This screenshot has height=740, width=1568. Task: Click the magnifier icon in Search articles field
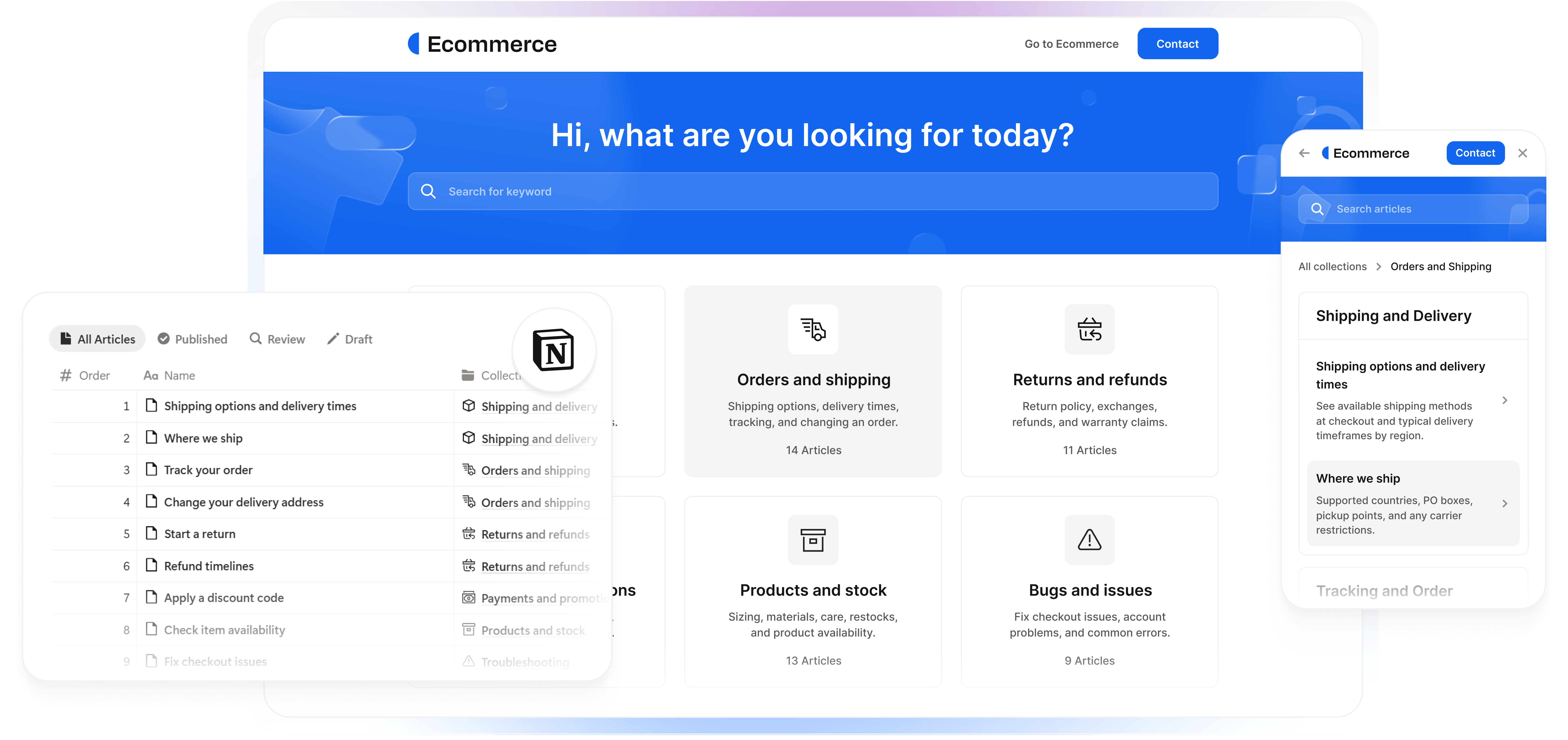click(1317, 209)
